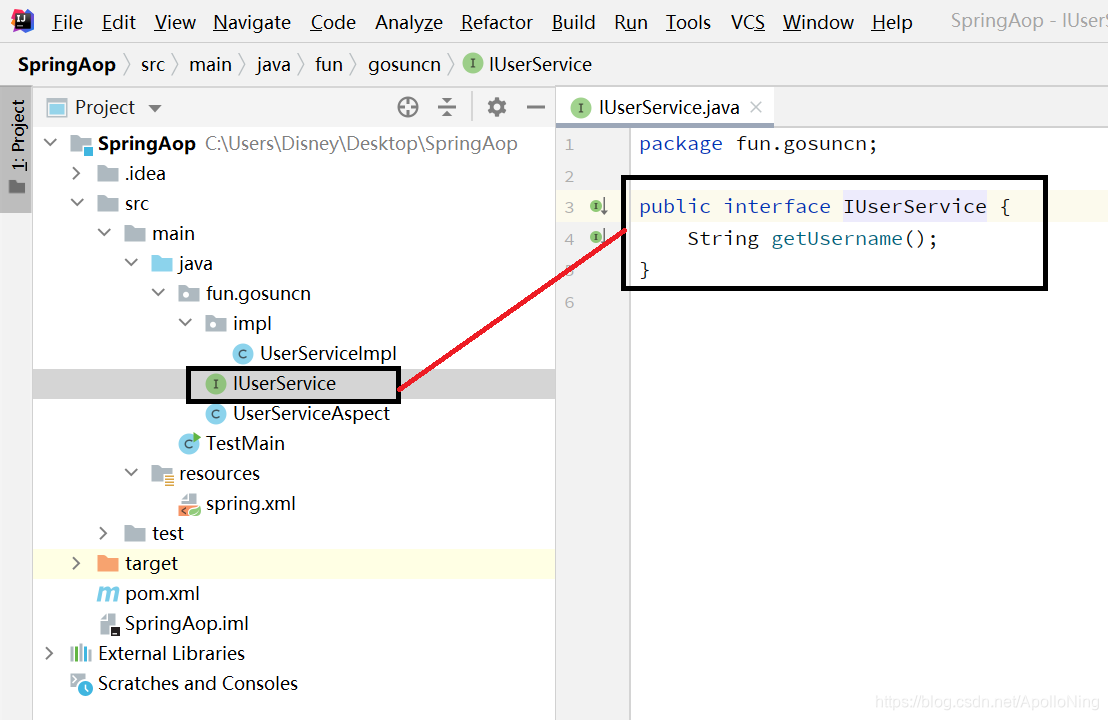Click SpringAop in the breadcrumb bar
The width and height of the screenshot is (1108, 720).
pyautogui.click(x=66, y=64)
